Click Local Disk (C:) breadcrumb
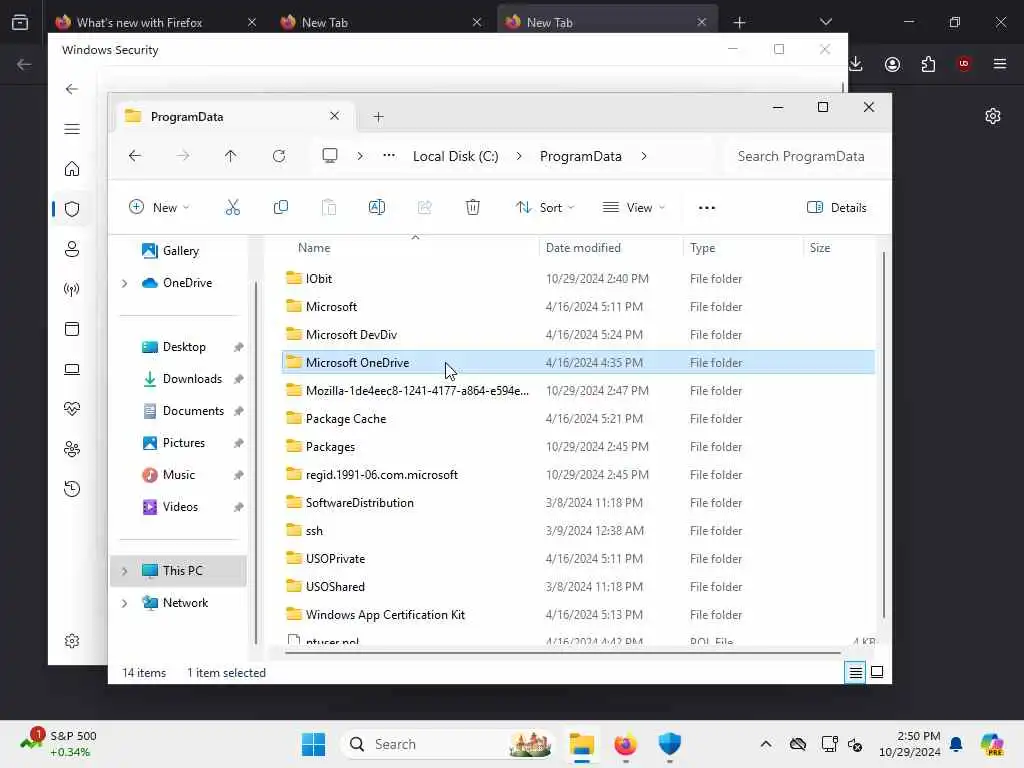This screenshot has width=1024, height=768. pyautogui.click(x=455, y=156)
